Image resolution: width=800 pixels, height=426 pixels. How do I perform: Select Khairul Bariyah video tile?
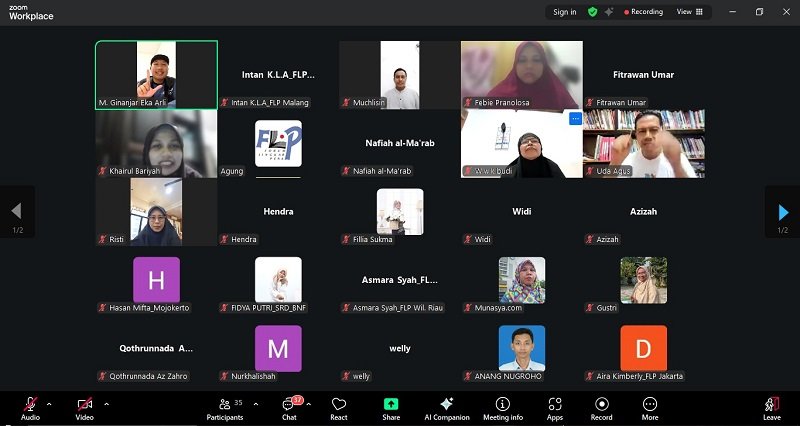tap(156, 143)
